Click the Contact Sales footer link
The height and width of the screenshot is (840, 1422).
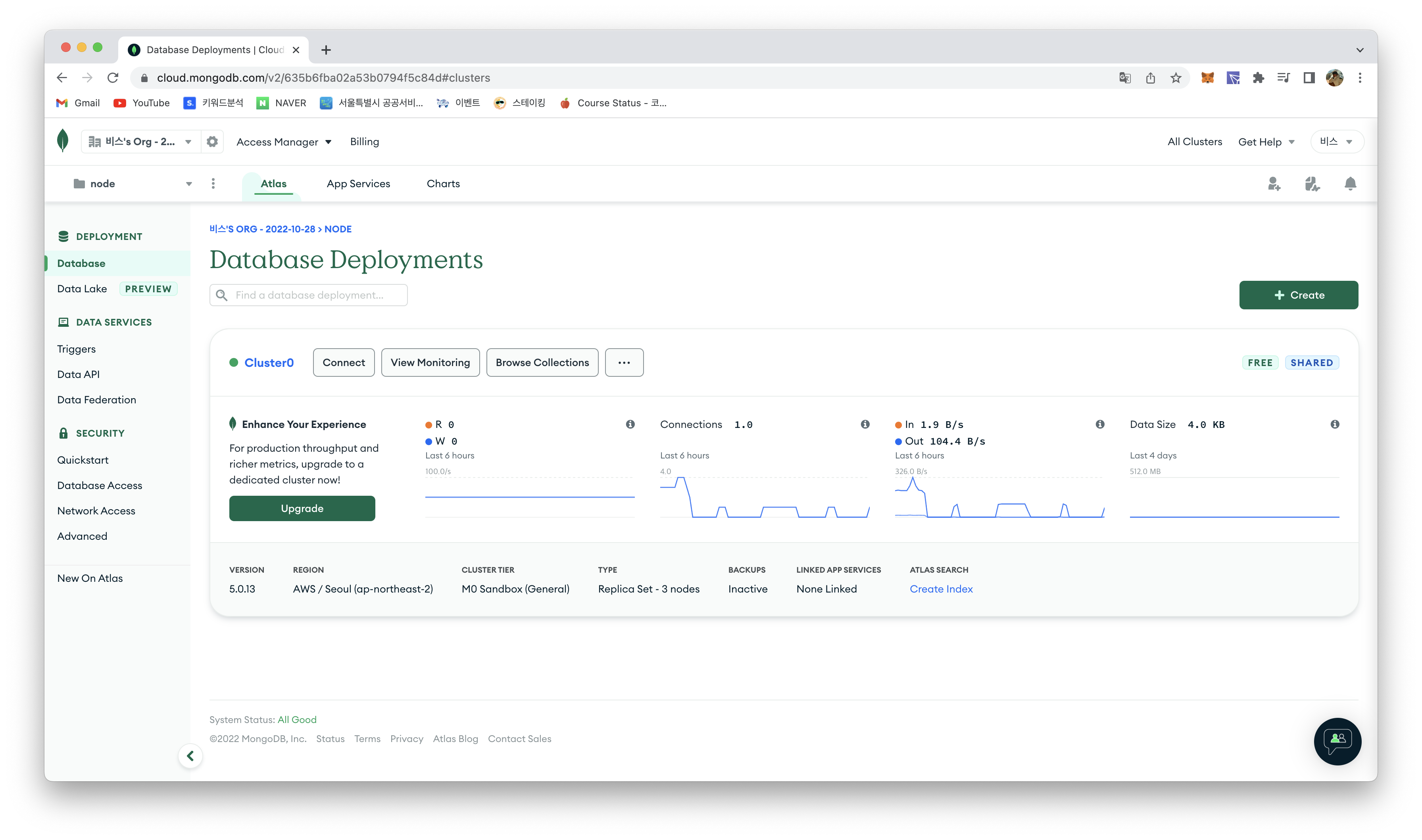pyautogui.click(x=520, y=739)
